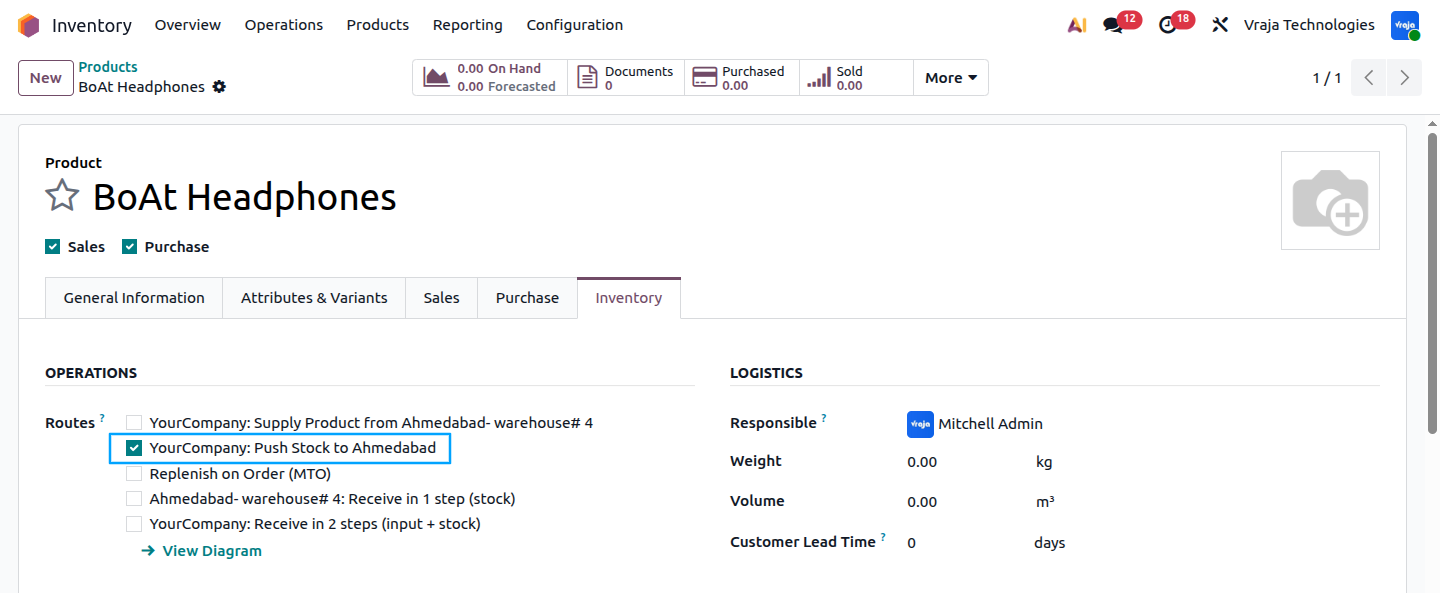1440x593 pixels.
Task: Go to previous record arrow
Action: (x=1369, y=77)
